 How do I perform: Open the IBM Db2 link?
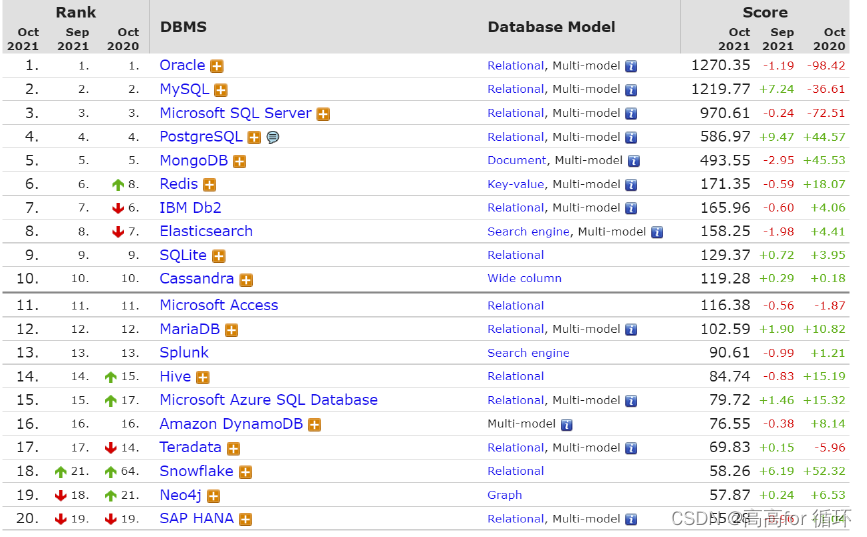[x=190, y=208]
